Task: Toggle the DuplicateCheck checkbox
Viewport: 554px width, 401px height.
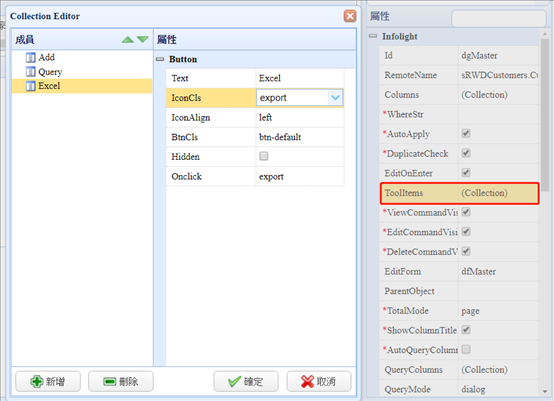Action: (466, 153)
